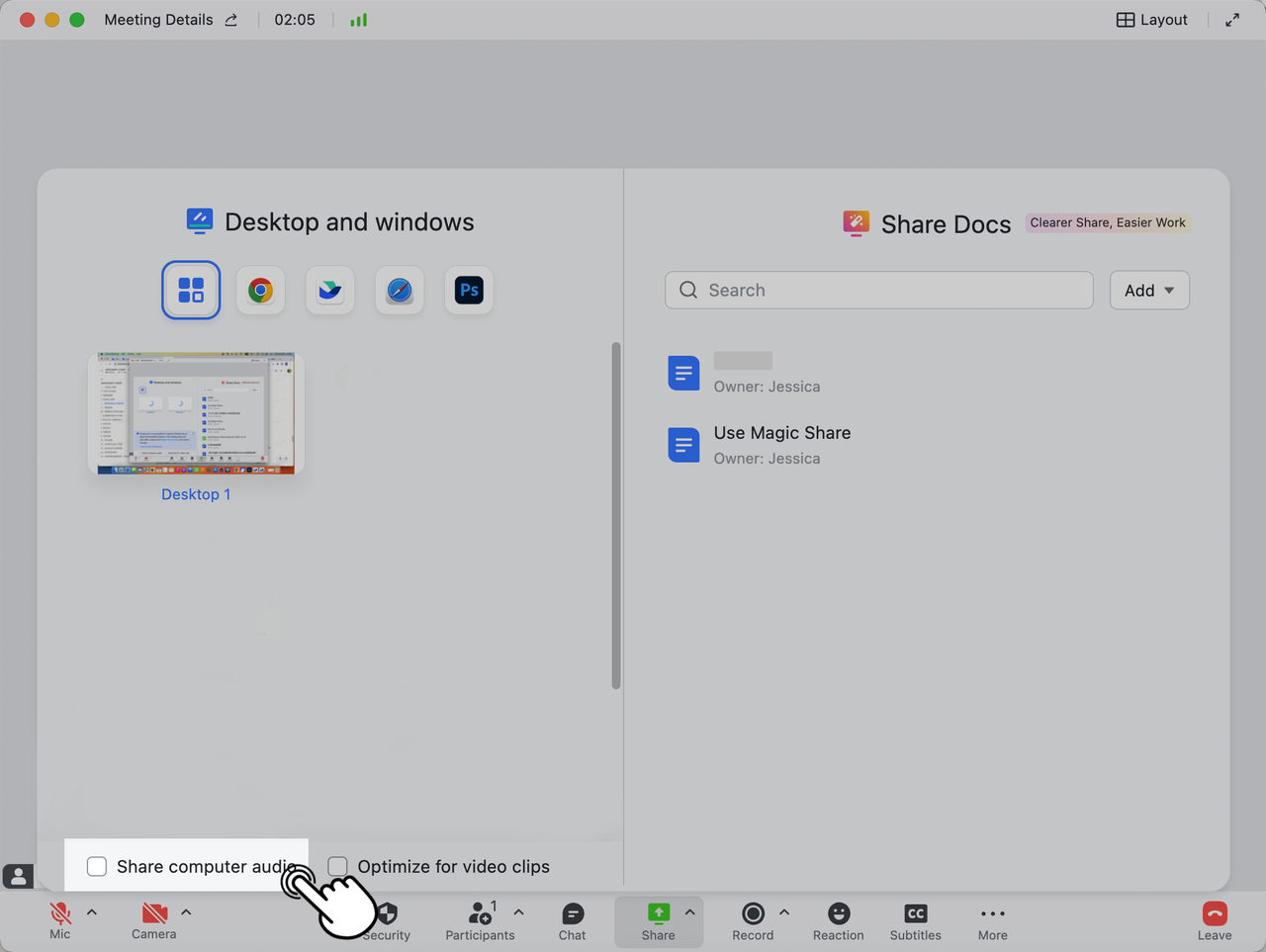This screenshot has height=952, width=1266.
Task: Filter shareable windows by Safari
Action: click(x=399, y=290)
